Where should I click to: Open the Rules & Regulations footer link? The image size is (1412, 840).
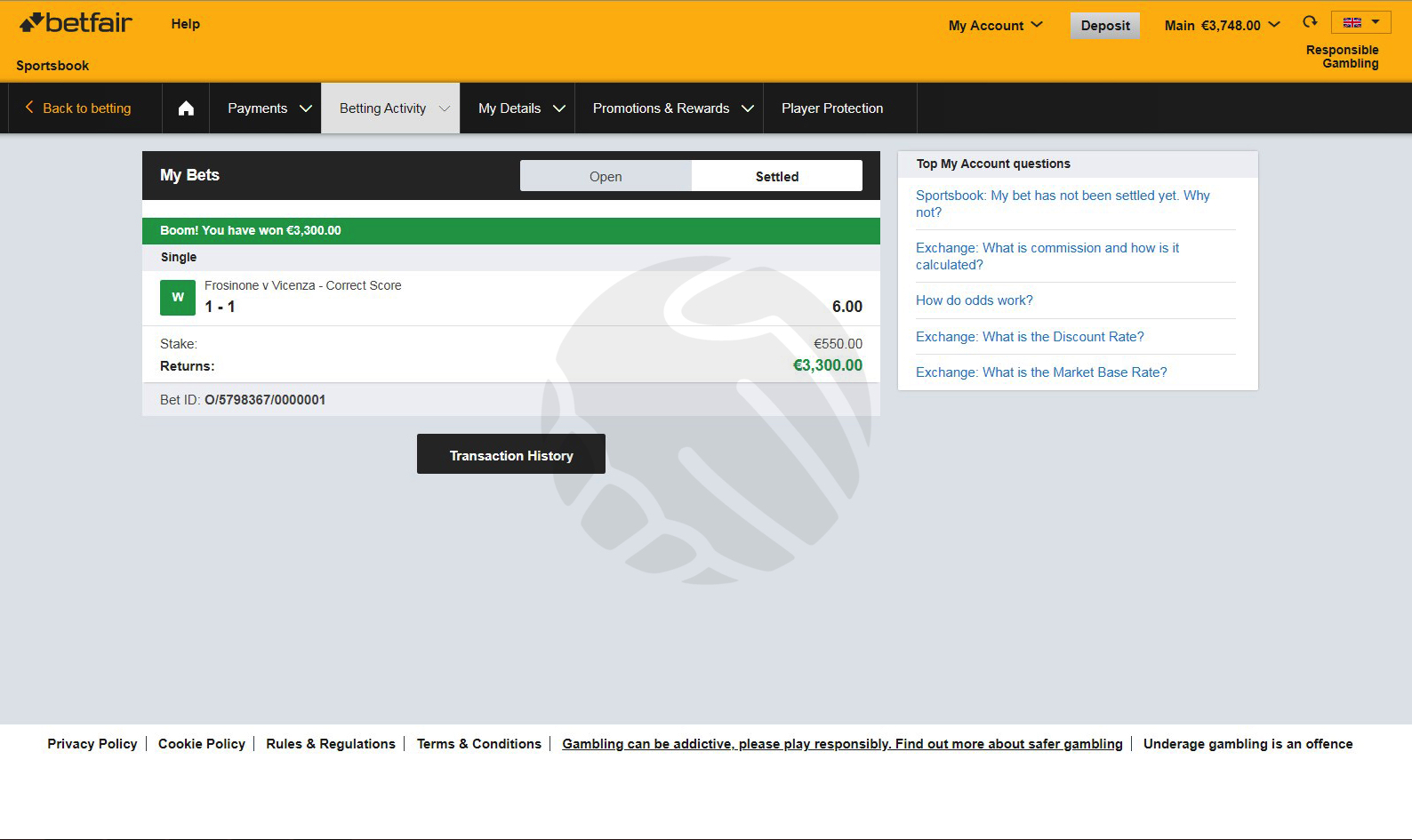click(331, 744)
